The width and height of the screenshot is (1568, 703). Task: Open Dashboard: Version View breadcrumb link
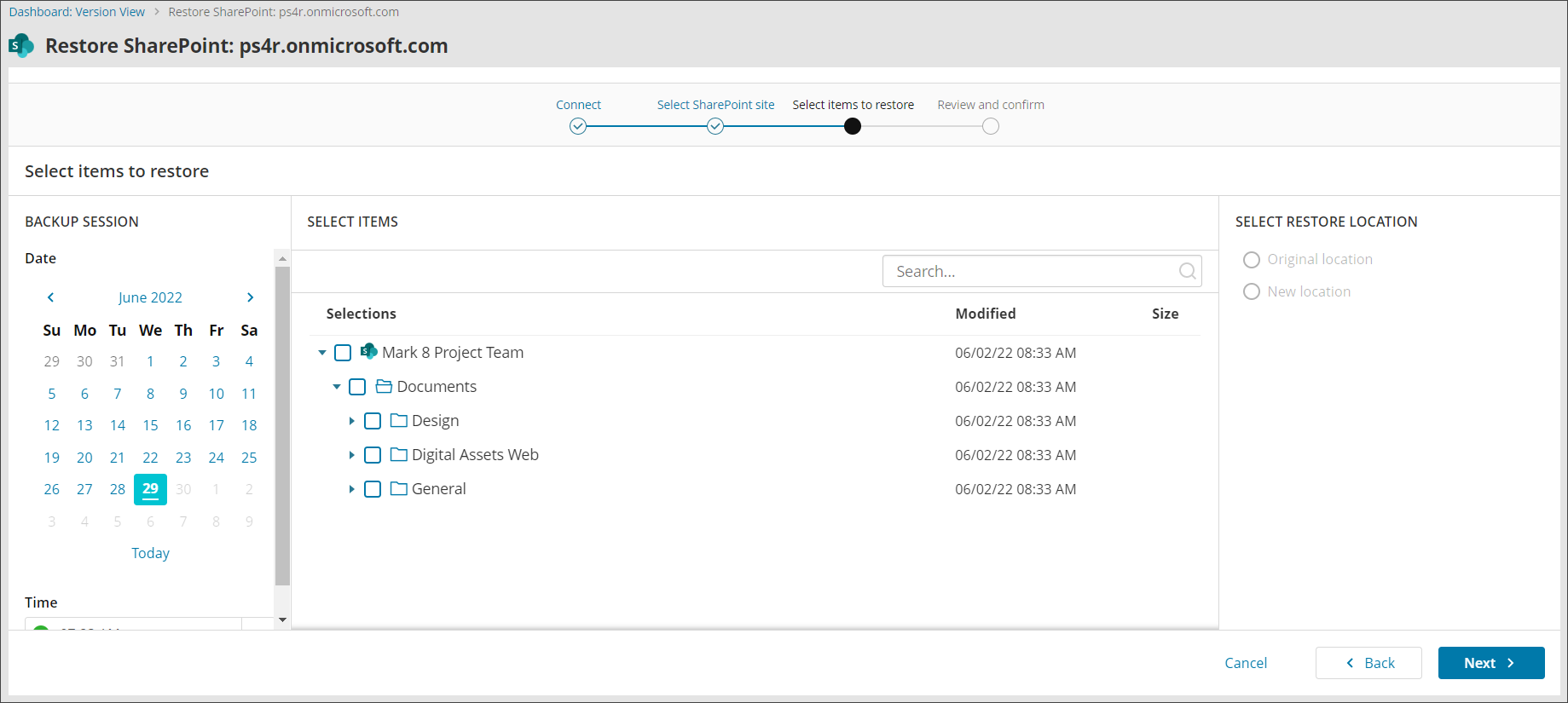(77, 12)
